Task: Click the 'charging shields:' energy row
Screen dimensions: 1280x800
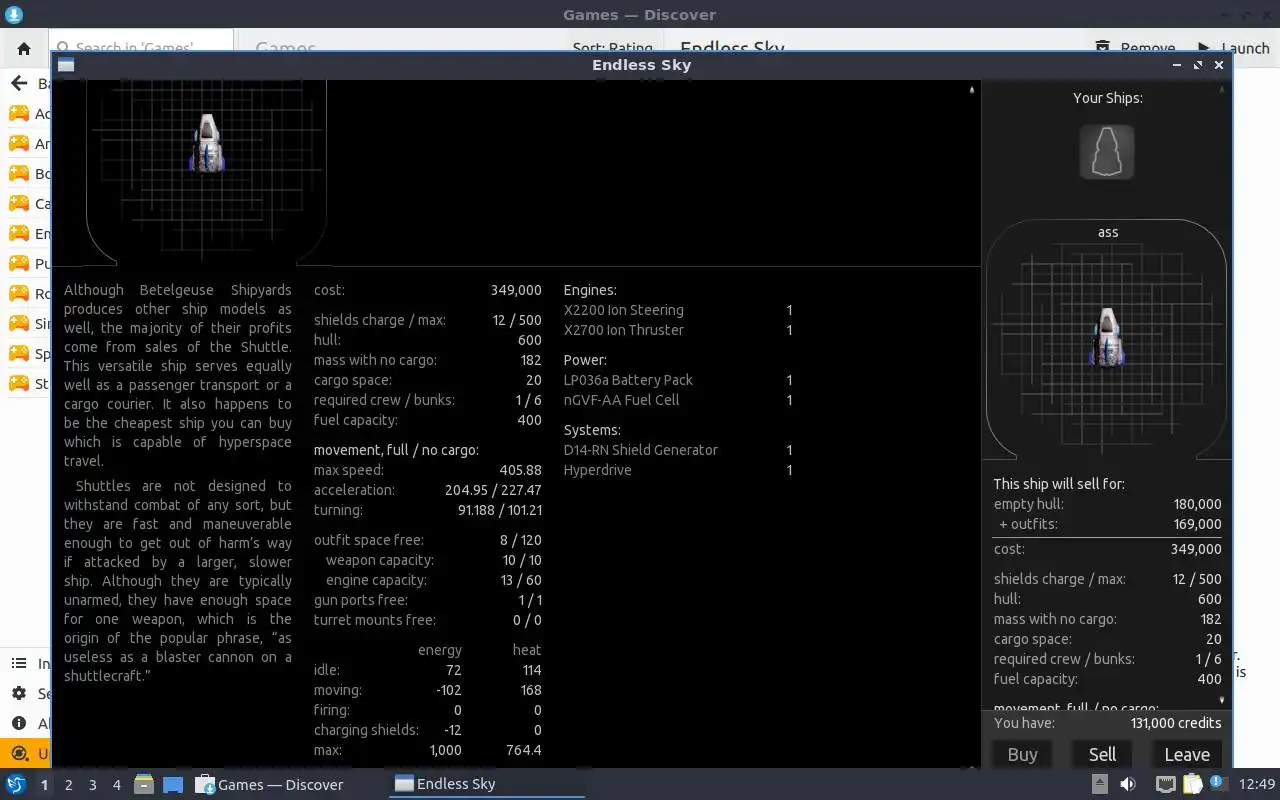Action: (427, 730)
